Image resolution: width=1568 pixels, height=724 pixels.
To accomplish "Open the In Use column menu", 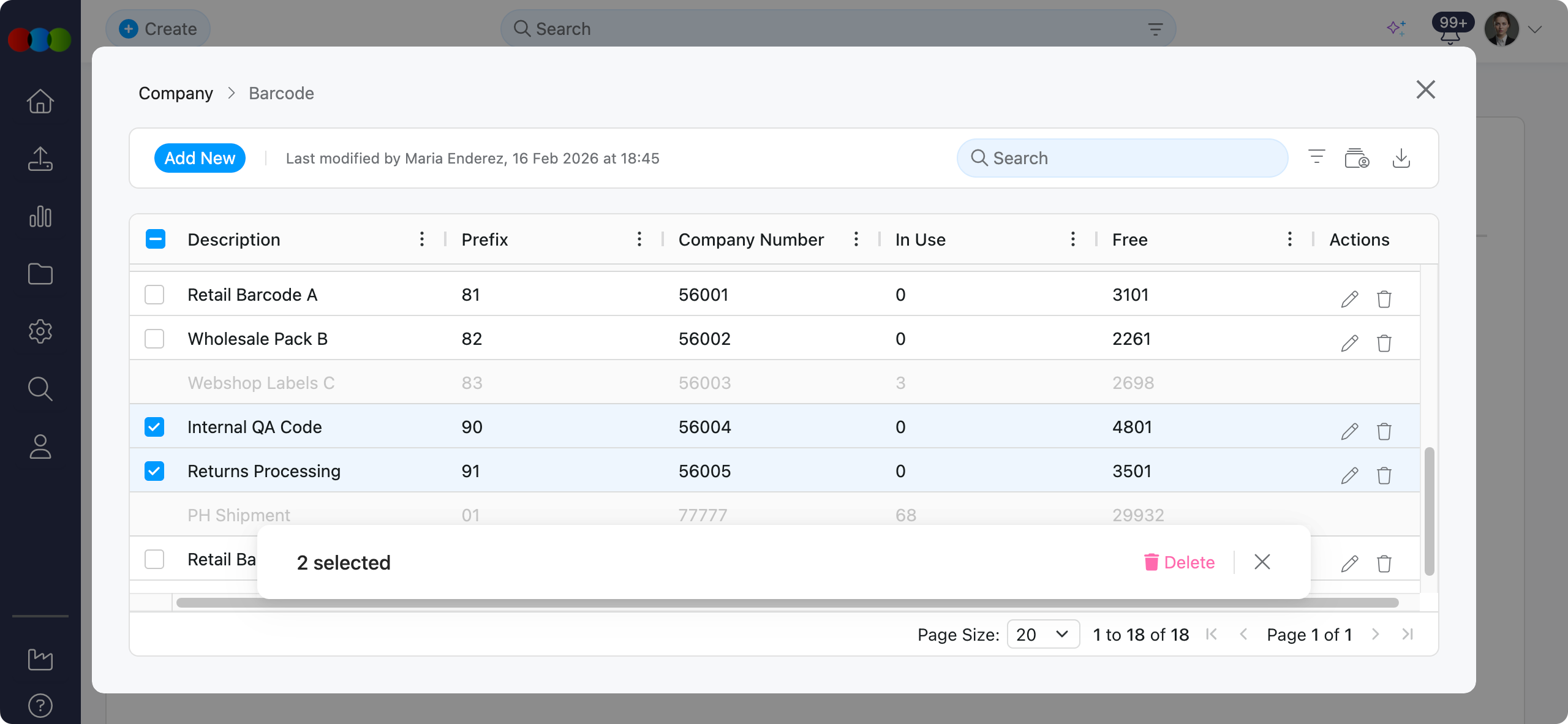I will [x=1072, y=239].
